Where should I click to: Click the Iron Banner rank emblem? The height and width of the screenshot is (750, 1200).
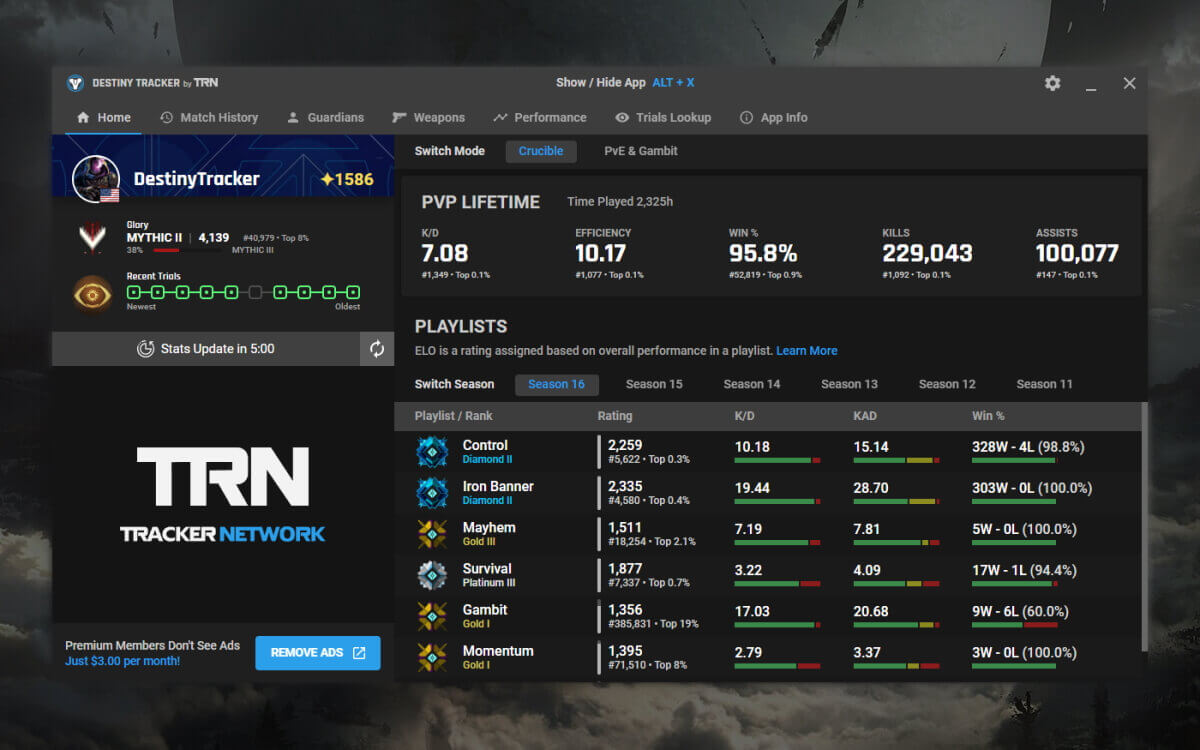[432, 493]
